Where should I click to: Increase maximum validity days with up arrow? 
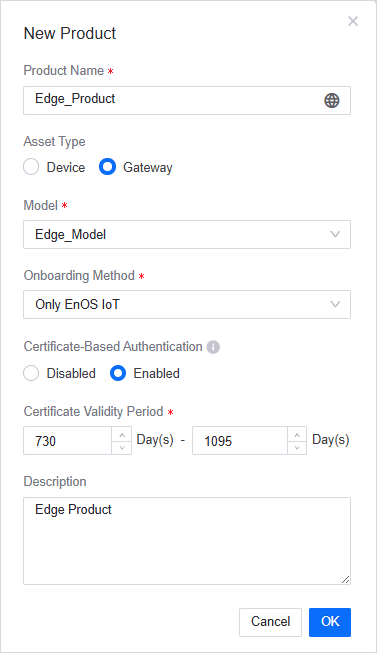click(x=297, y=434)
